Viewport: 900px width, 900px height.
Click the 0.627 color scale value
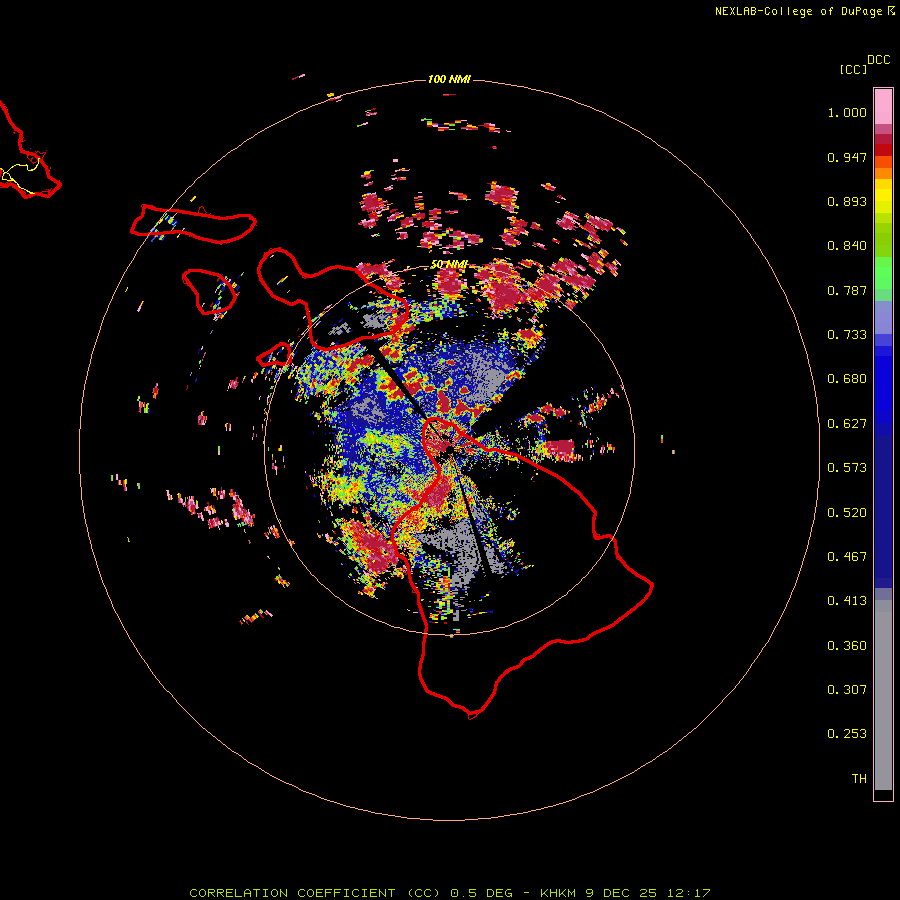point(847,424)
